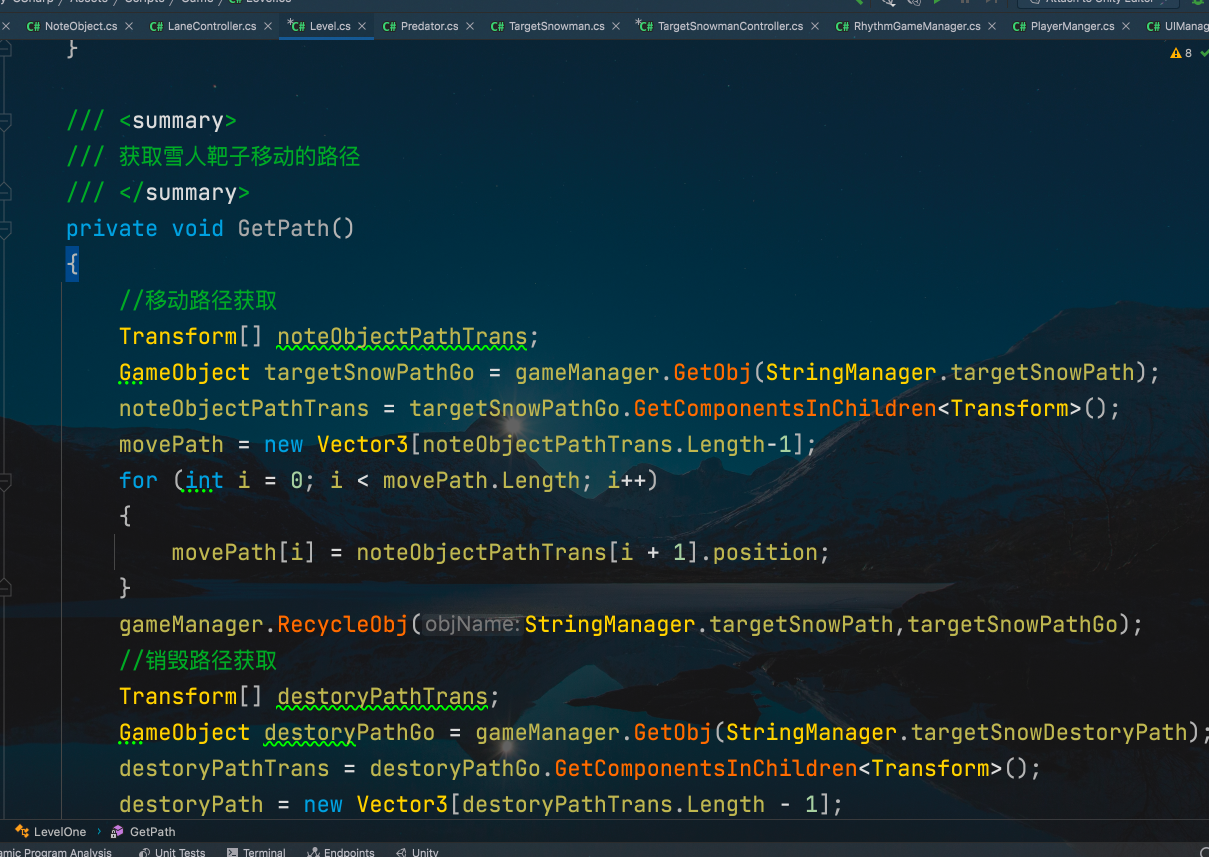Click the destoryPathTrans variable declaration

(x=382, y=697)
